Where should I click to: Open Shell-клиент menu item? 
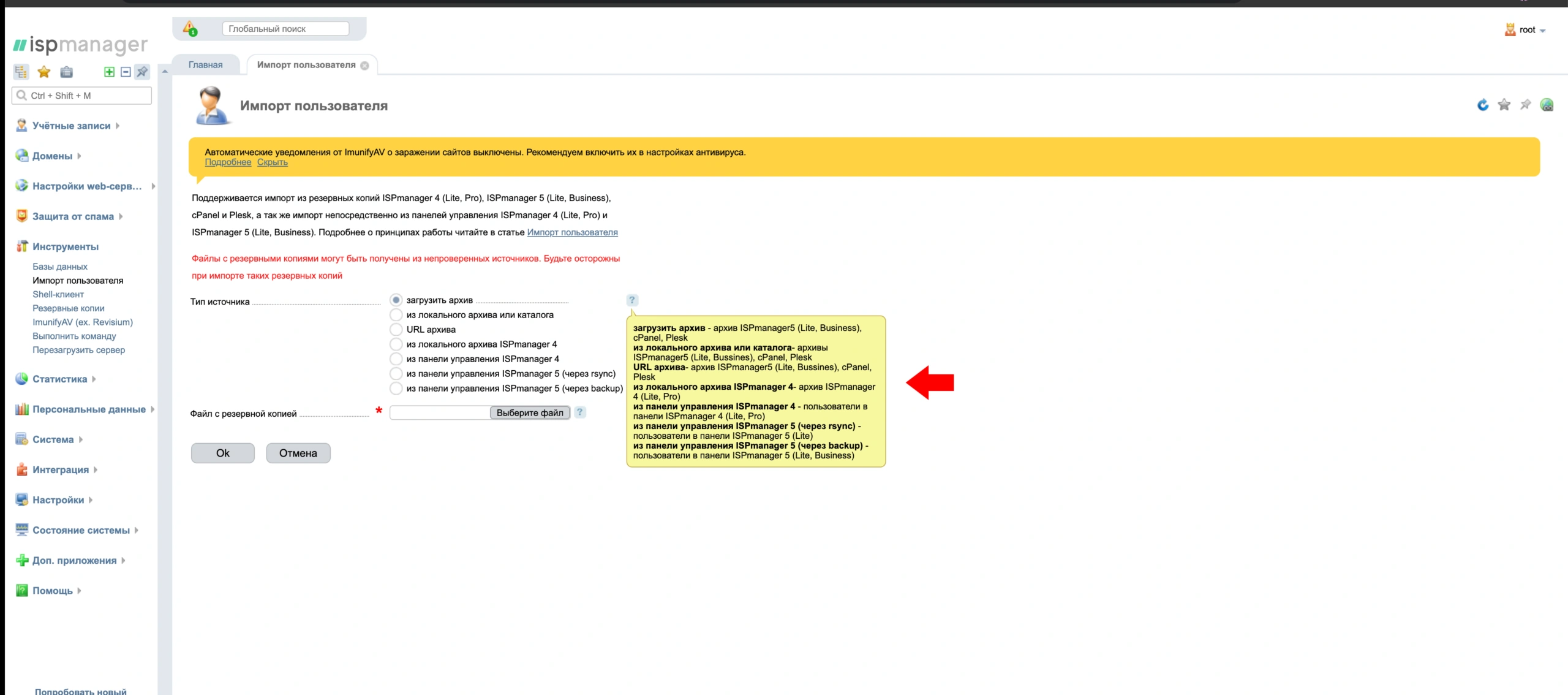point(58,294)
